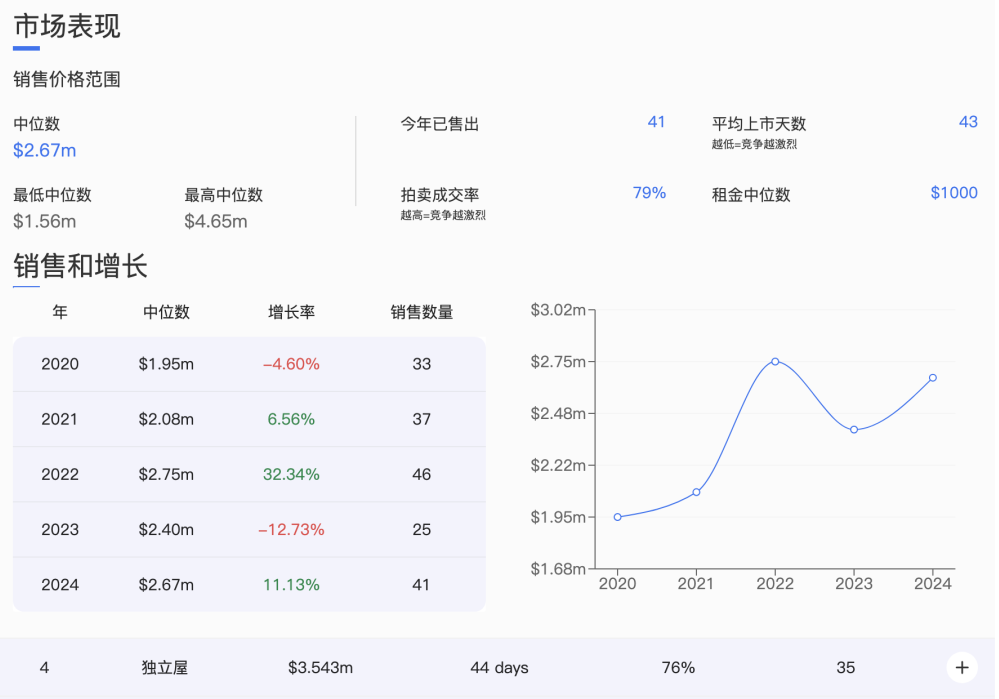Click the –12.73% growth cell for 2023
Viewport: 999px width, 699px height.
(291, 529)
